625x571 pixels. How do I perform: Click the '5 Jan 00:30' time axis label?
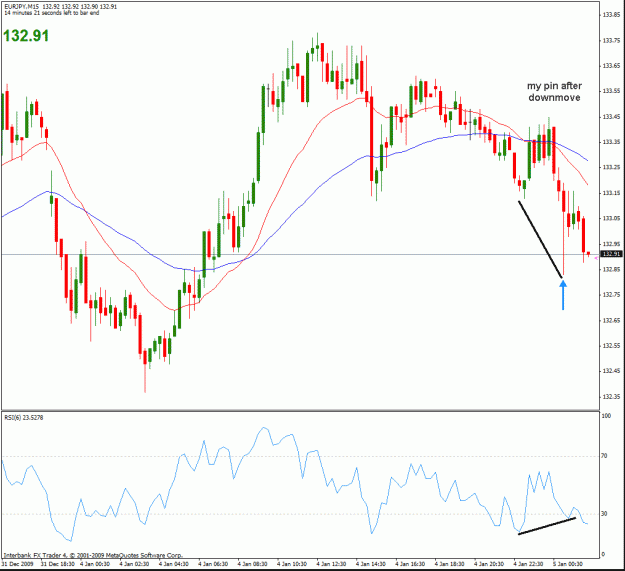[x=568, y=564]
